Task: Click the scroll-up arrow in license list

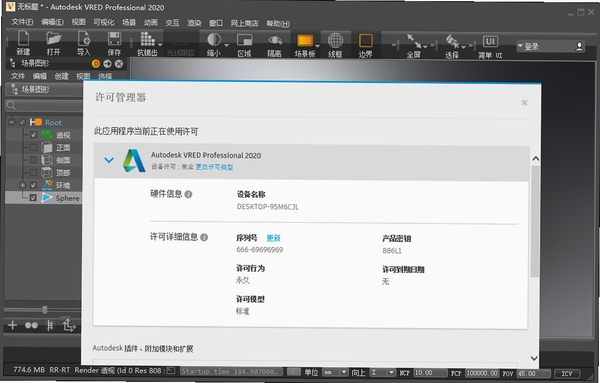Action: click(536, 158)
